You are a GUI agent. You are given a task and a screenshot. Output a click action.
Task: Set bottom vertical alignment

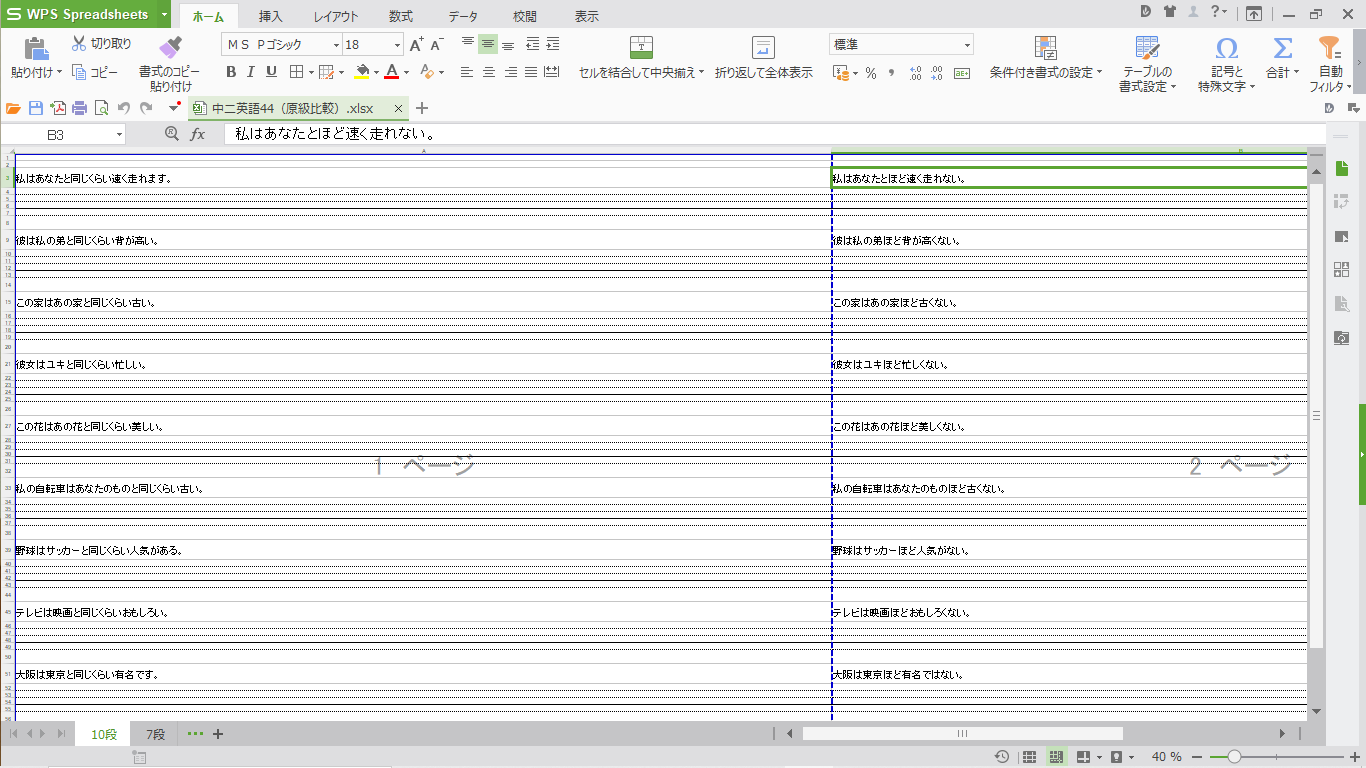pos(508,44)
